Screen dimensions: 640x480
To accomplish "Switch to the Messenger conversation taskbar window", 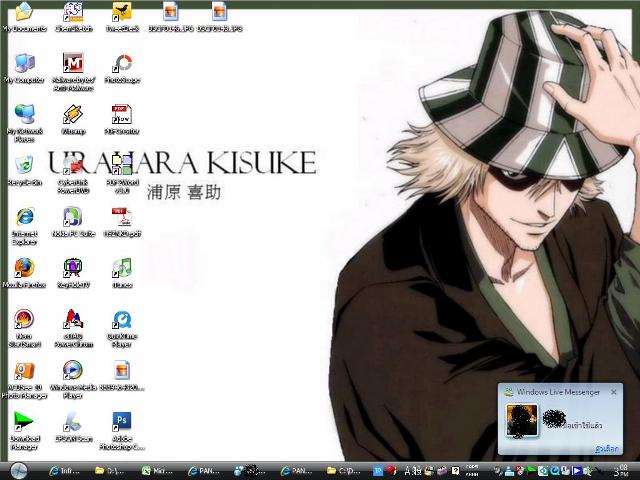I will [250, 471].
